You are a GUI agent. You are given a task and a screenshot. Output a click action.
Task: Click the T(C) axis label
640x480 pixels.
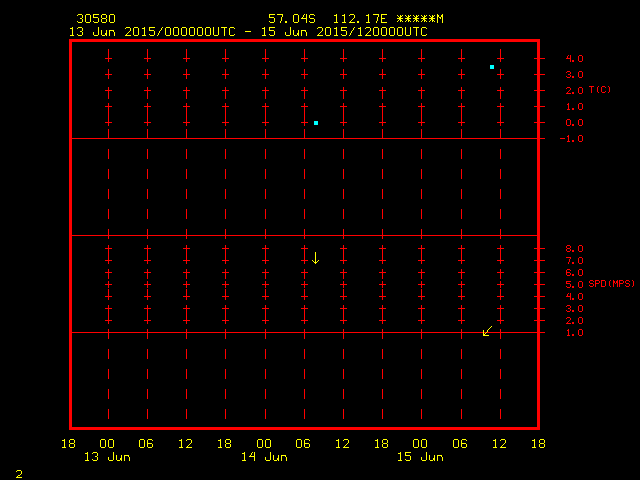coord(600,89)
